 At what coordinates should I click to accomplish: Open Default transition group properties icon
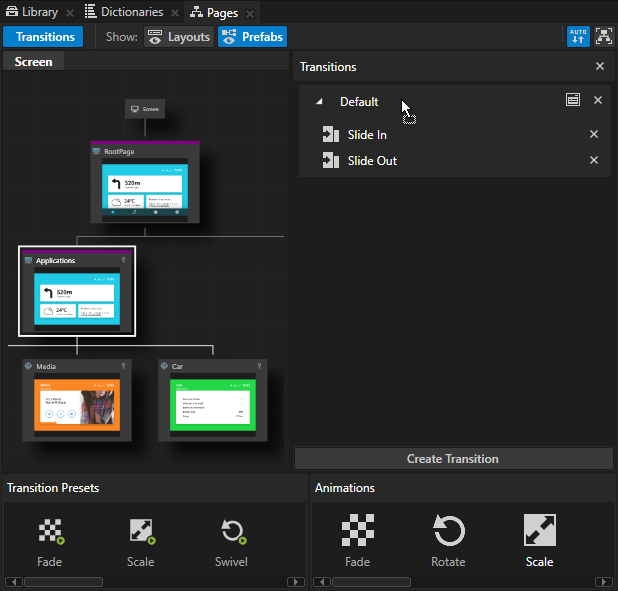click(x=572, y=101)
